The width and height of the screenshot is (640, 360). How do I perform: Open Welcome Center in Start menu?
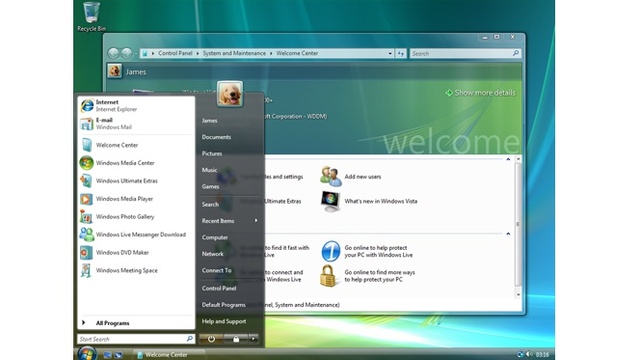136,145
